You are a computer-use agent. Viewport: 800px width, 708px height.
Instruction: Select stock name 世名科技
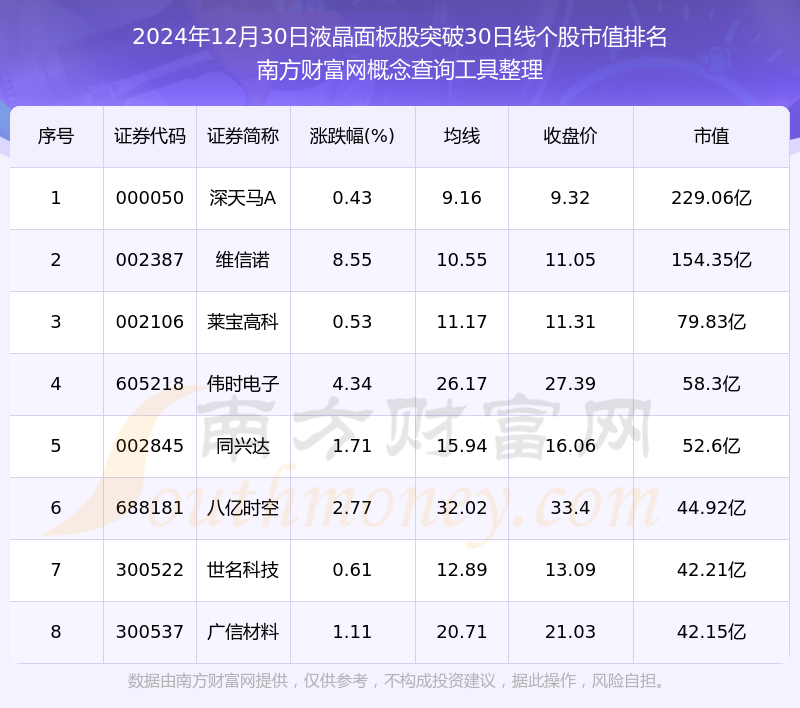[243, 570]
